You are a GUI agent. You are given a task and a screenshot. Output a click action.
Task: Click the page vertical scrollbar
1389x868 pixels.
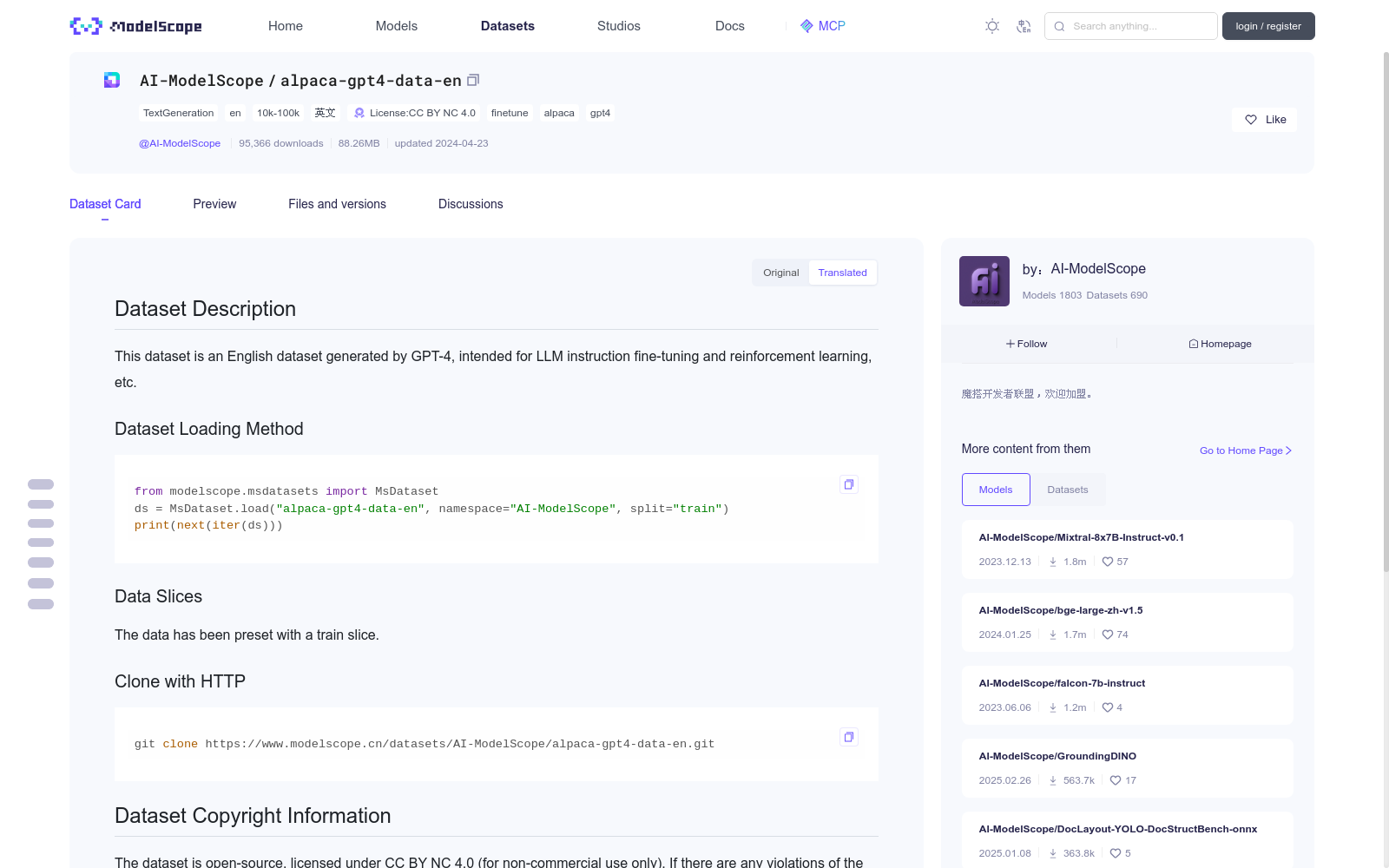(1386, 312)
